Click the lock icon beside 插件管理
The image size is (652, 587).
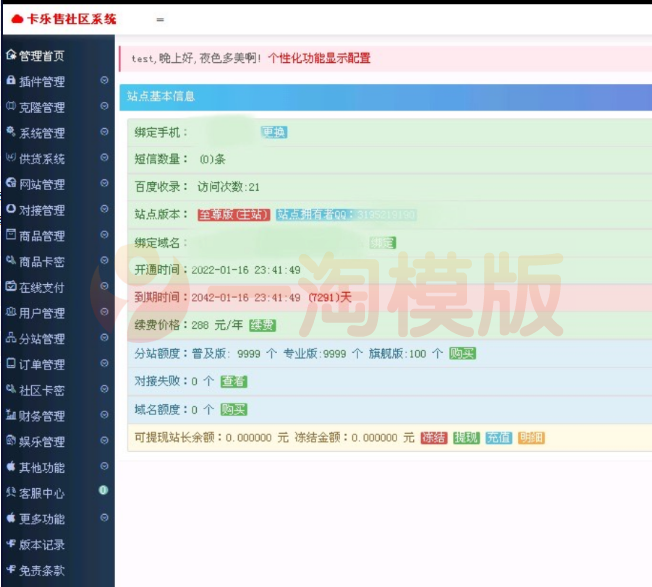11,80
